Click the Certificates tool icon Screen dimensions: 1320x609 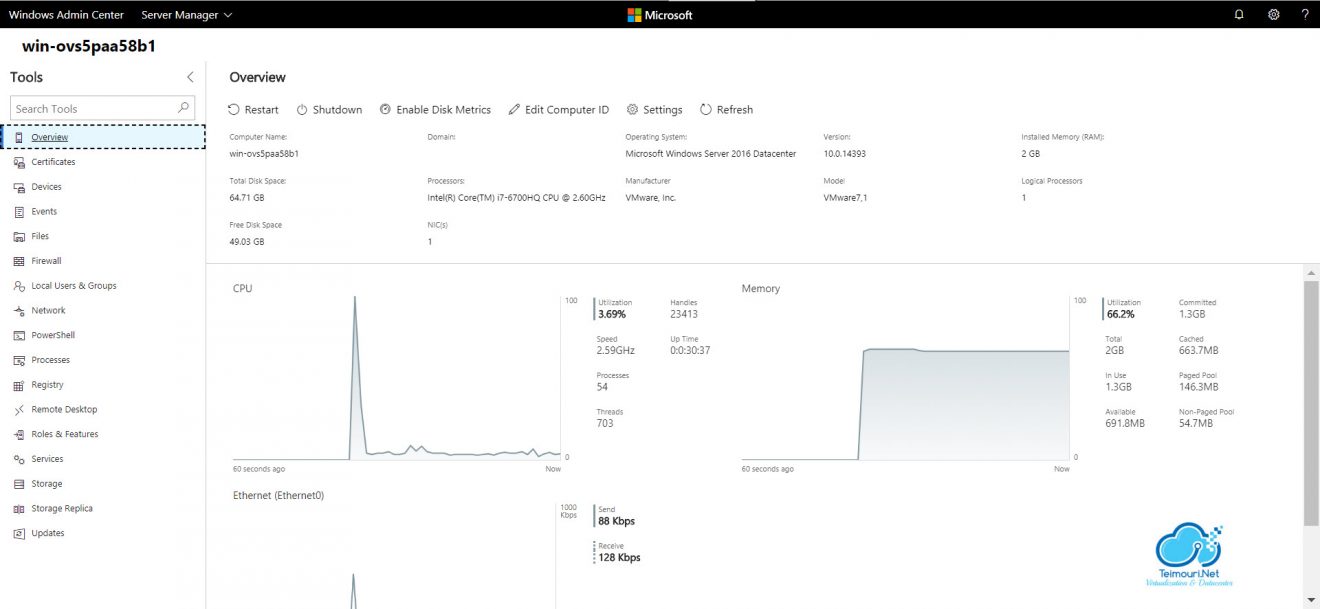(19, 162)
